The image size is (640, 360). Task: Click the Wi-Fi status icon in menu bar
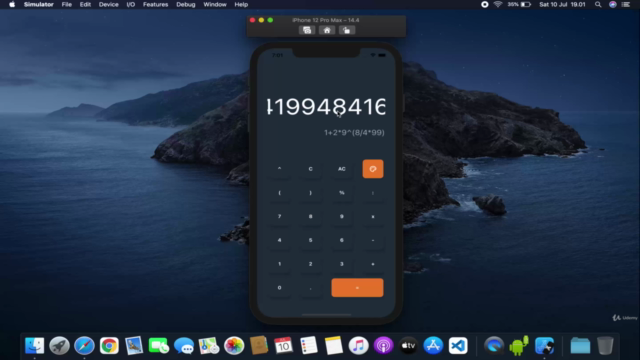pyautogui.click(x=498, y=4)
